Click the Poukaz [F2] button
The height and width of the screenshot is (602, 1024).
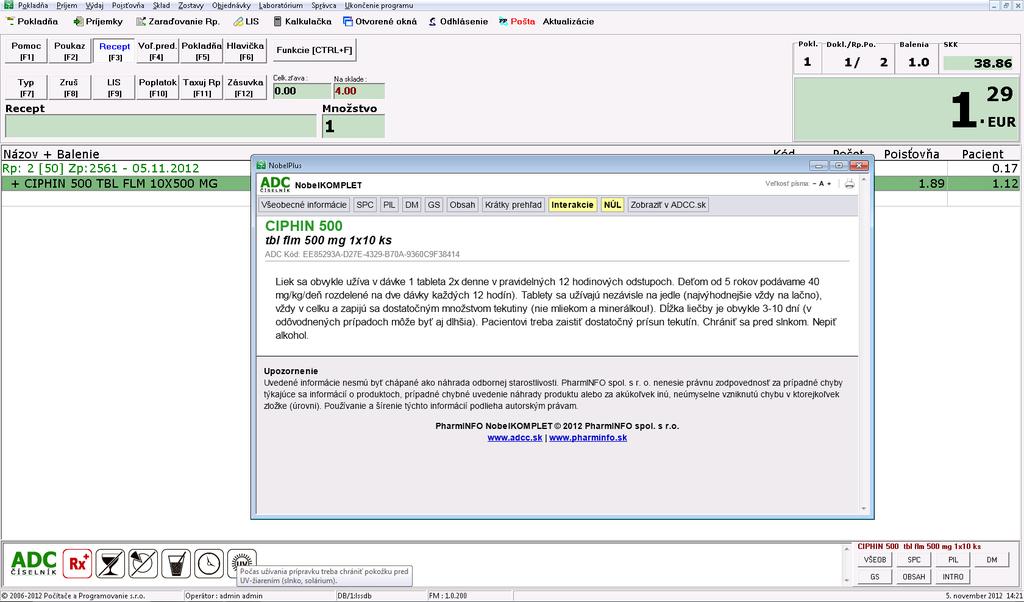click(70, 51)
